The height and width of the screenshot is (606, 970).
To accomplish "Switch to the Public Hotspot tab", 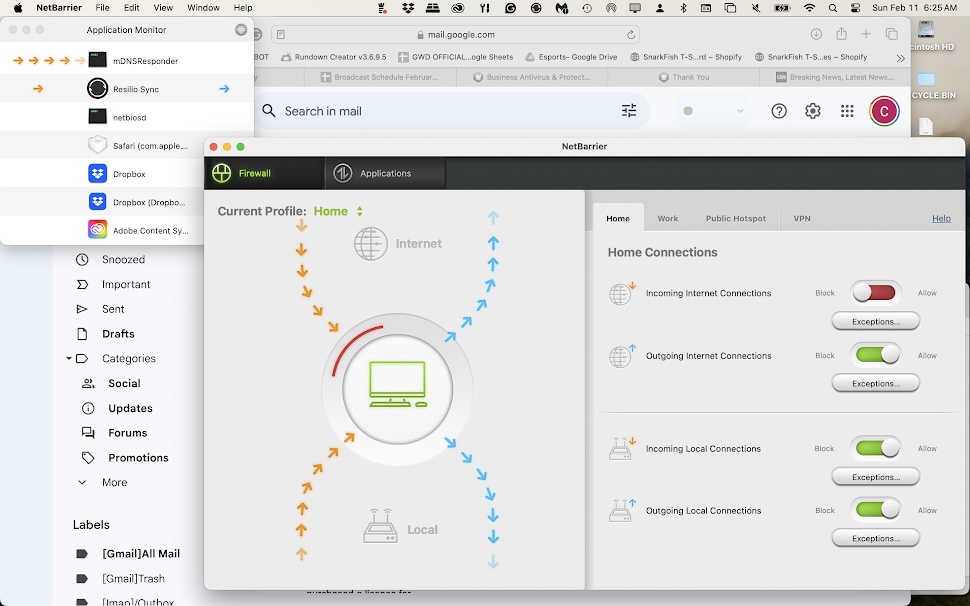I will pyautogui.click(x=735, y=218).
